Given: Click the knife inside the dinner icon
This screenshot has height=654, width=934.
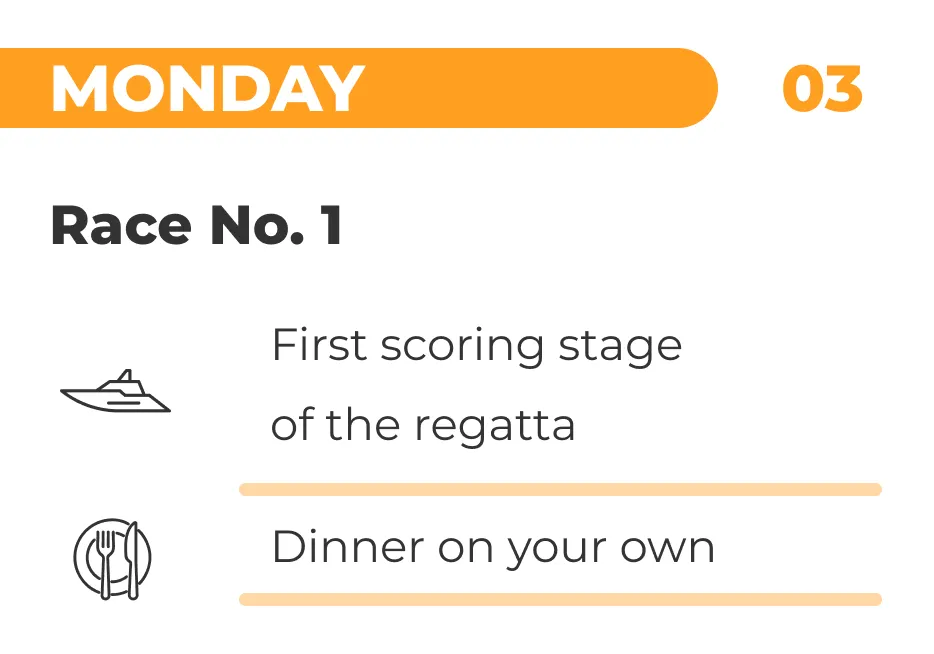Looking at the screenshot, I should [131, 558].
